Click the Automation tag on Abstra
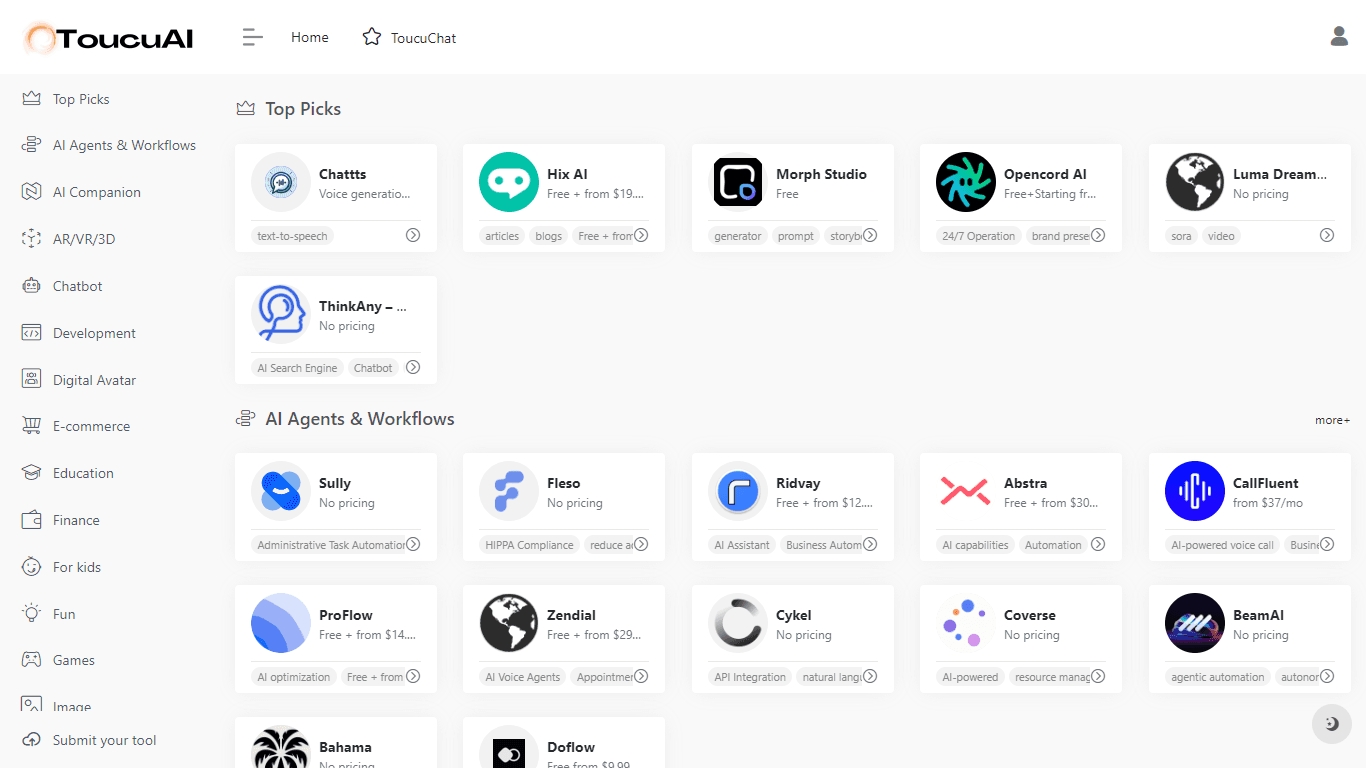 tap(1053, 545)
